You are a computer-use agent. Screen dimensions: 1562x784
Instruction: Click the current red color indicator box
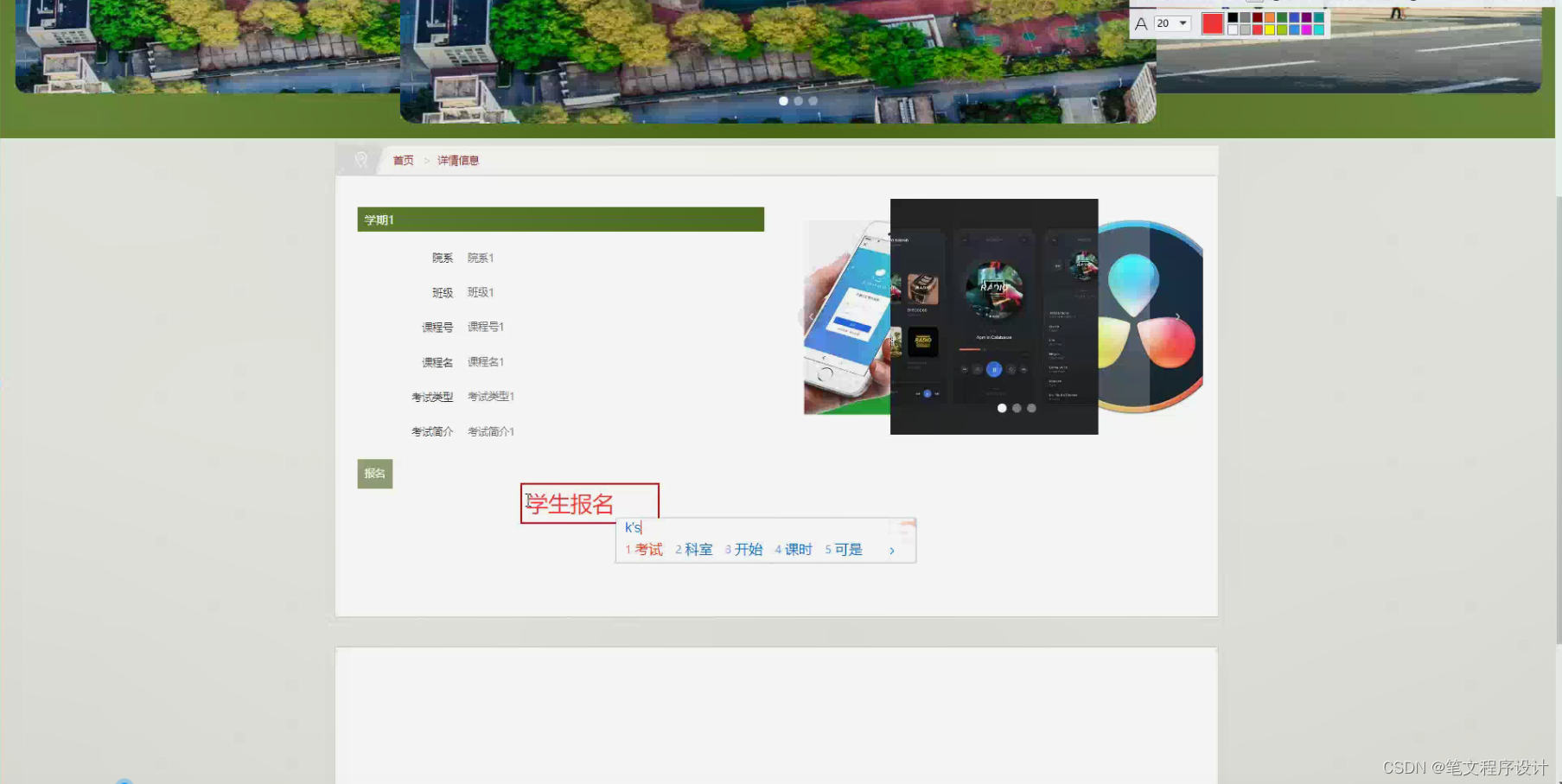coord(1213,24)
